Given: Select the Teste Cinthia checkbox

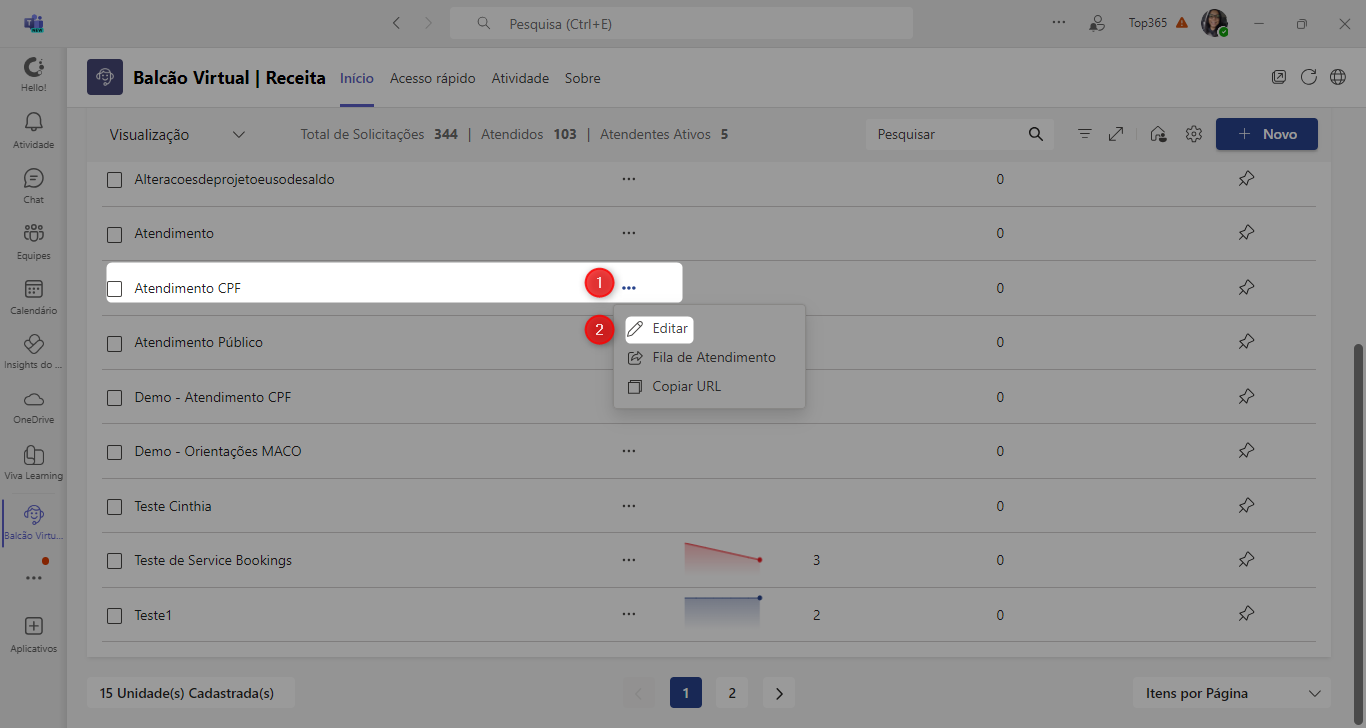Looking at the screenshot, I should click(115, 507).
